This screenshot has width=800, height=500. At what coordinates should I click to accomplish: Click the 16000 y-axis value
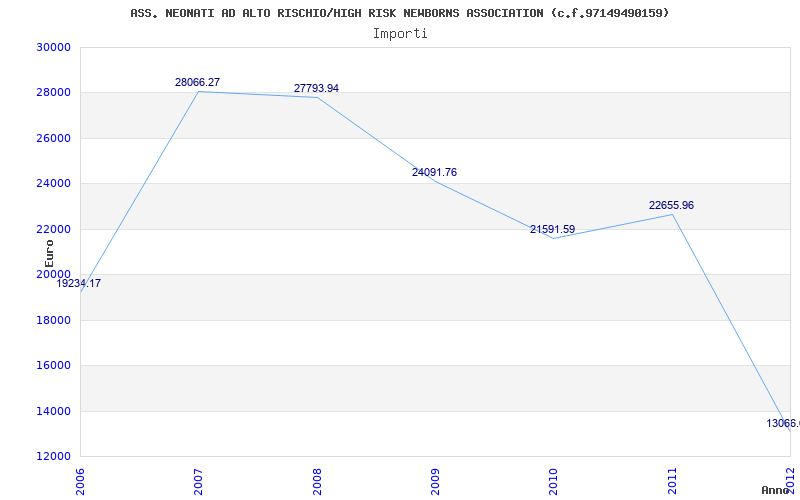tap(53, 366)
